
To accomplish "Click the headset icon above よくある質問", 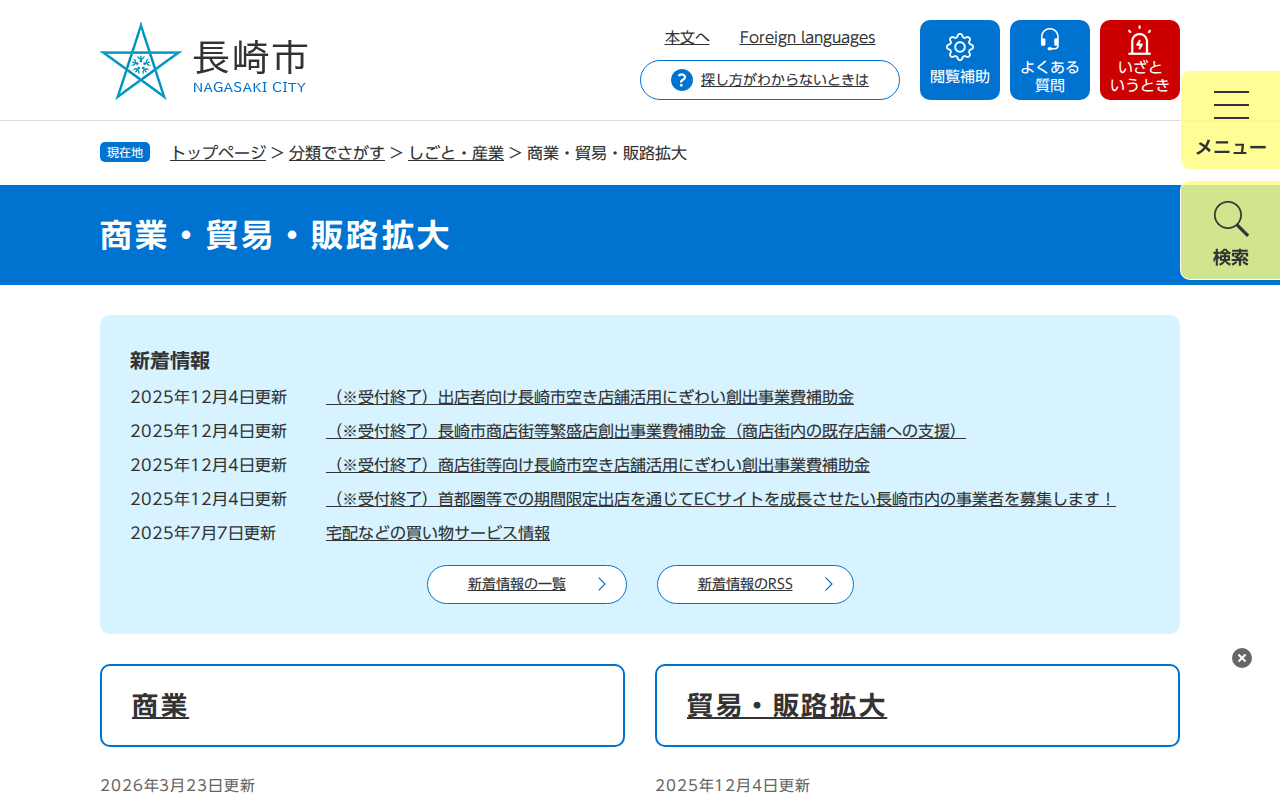I will pyautogui.click(x=1049, y=42).
